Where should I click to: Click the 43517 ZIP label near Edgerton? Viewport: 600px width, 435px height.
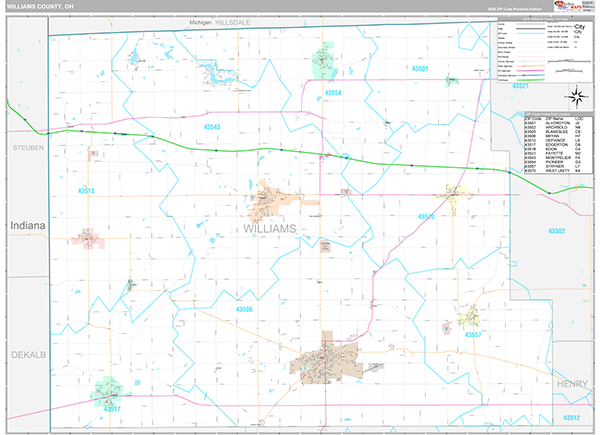coord(112,409)
